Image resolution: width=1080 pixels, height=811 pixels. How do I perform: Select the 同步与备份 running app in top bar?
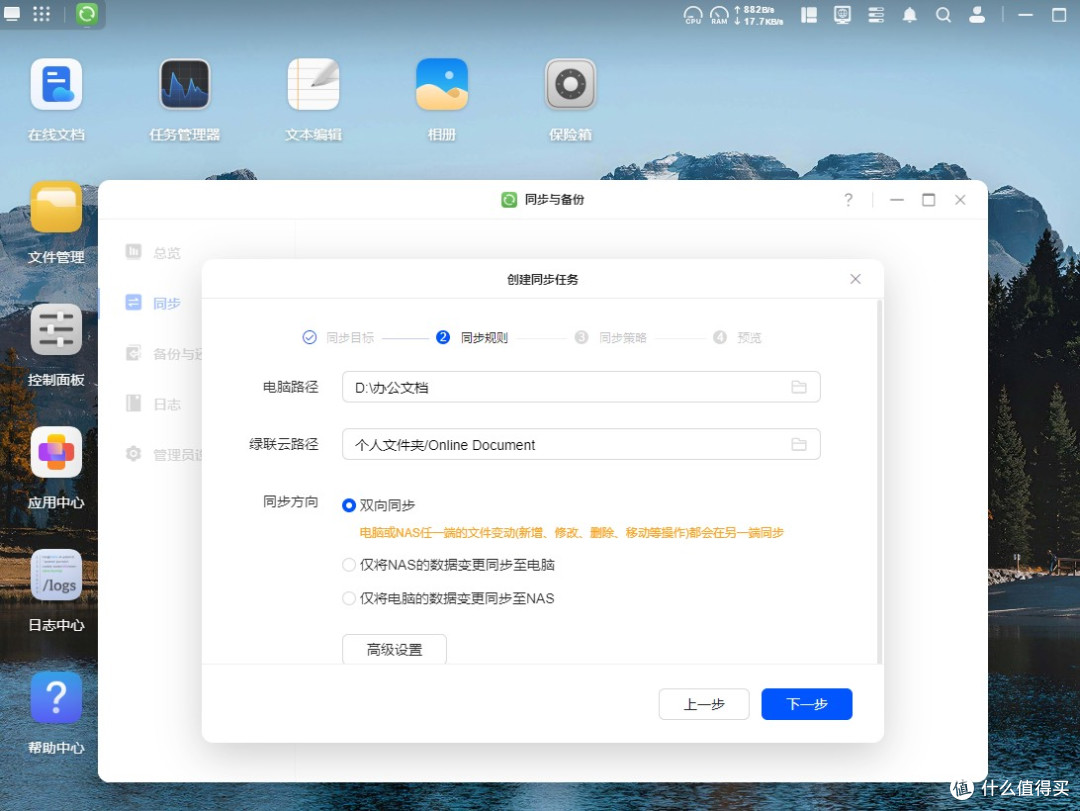87,14
